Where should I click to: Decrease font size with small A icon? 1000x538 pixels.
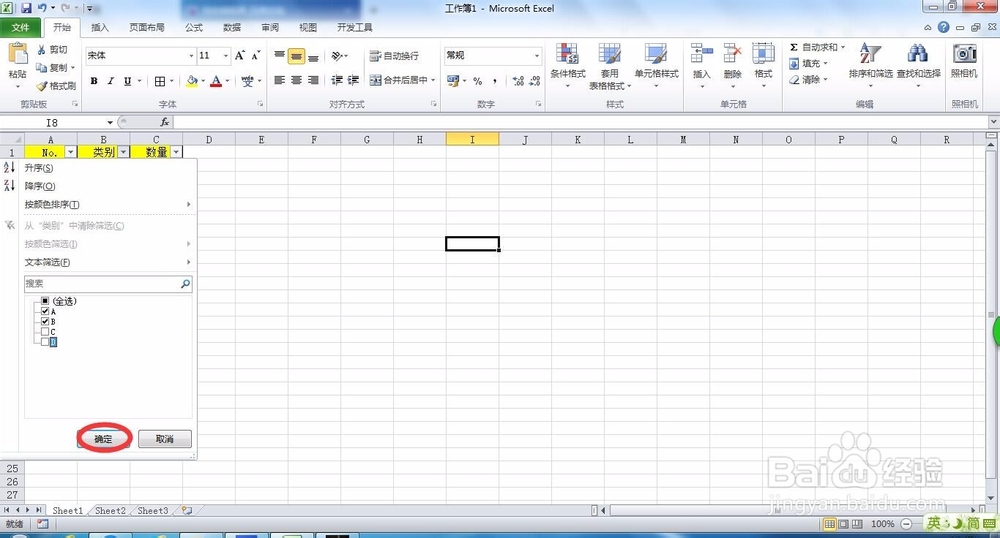point(255,55)
